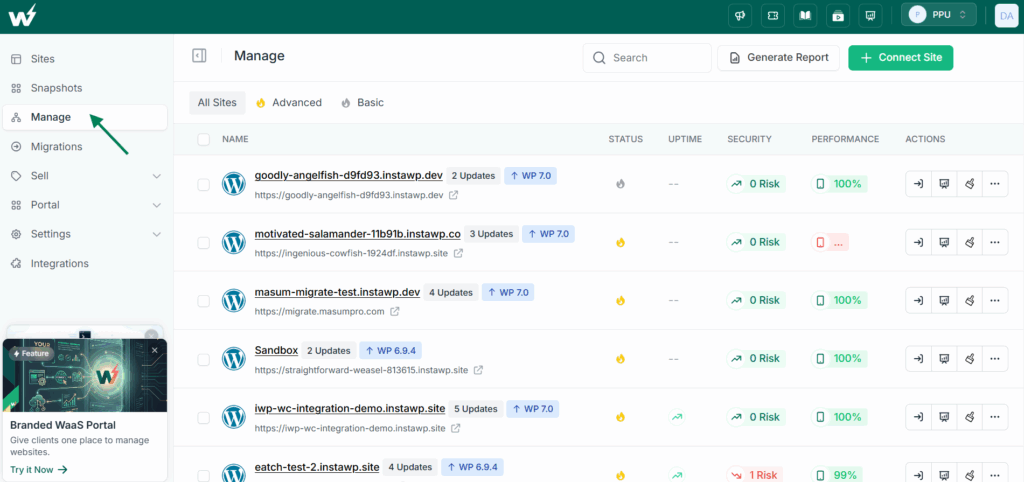
Task: Click uptime chart icon for iwp-wc-integration-demo row
Action: 677,417
